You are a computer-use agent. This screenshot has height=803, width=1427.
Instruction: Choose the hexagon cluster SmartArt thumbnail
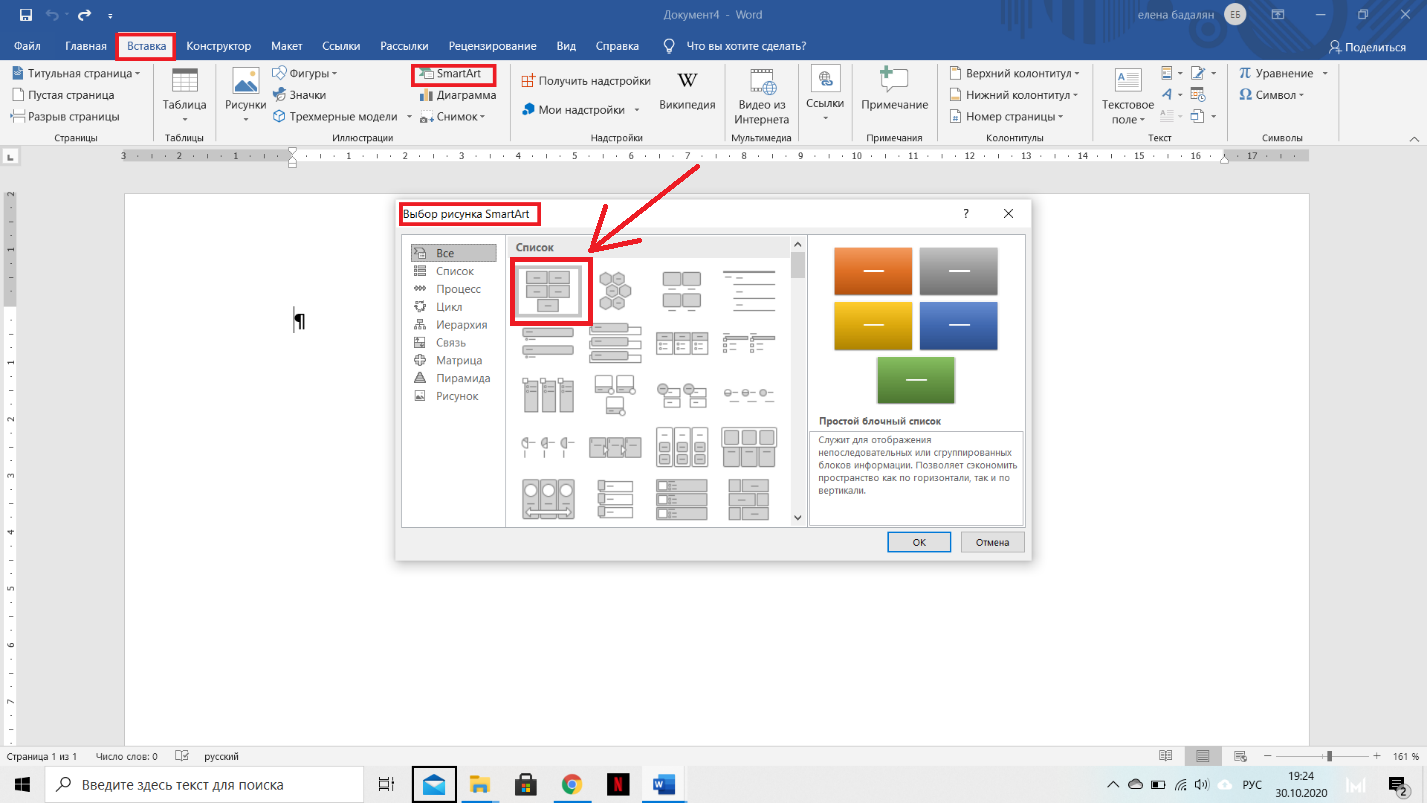coord(614,291)
